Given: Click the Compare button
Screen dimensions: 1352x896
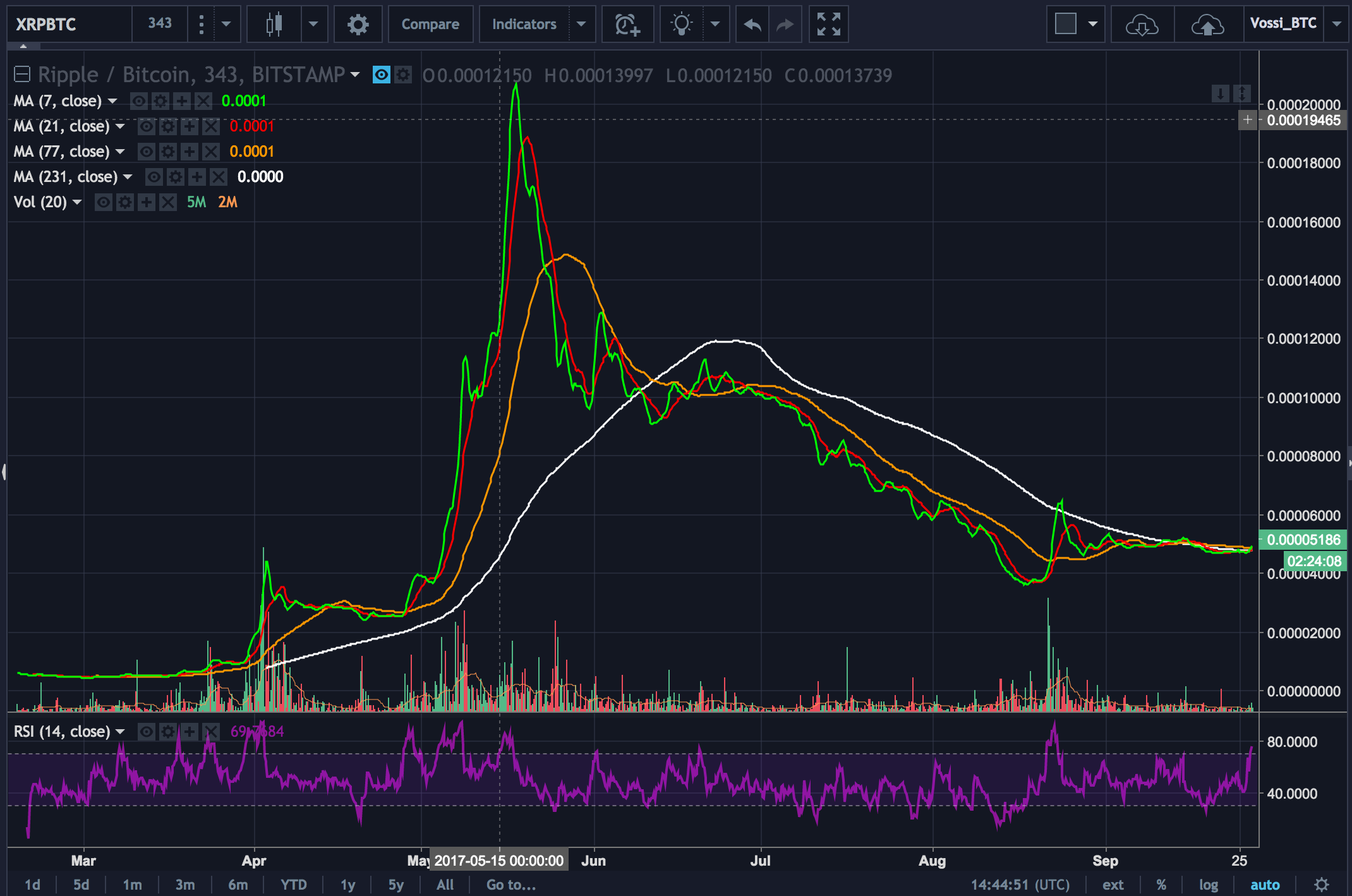Looking at the screenshot, I should (x=430, y=25).
